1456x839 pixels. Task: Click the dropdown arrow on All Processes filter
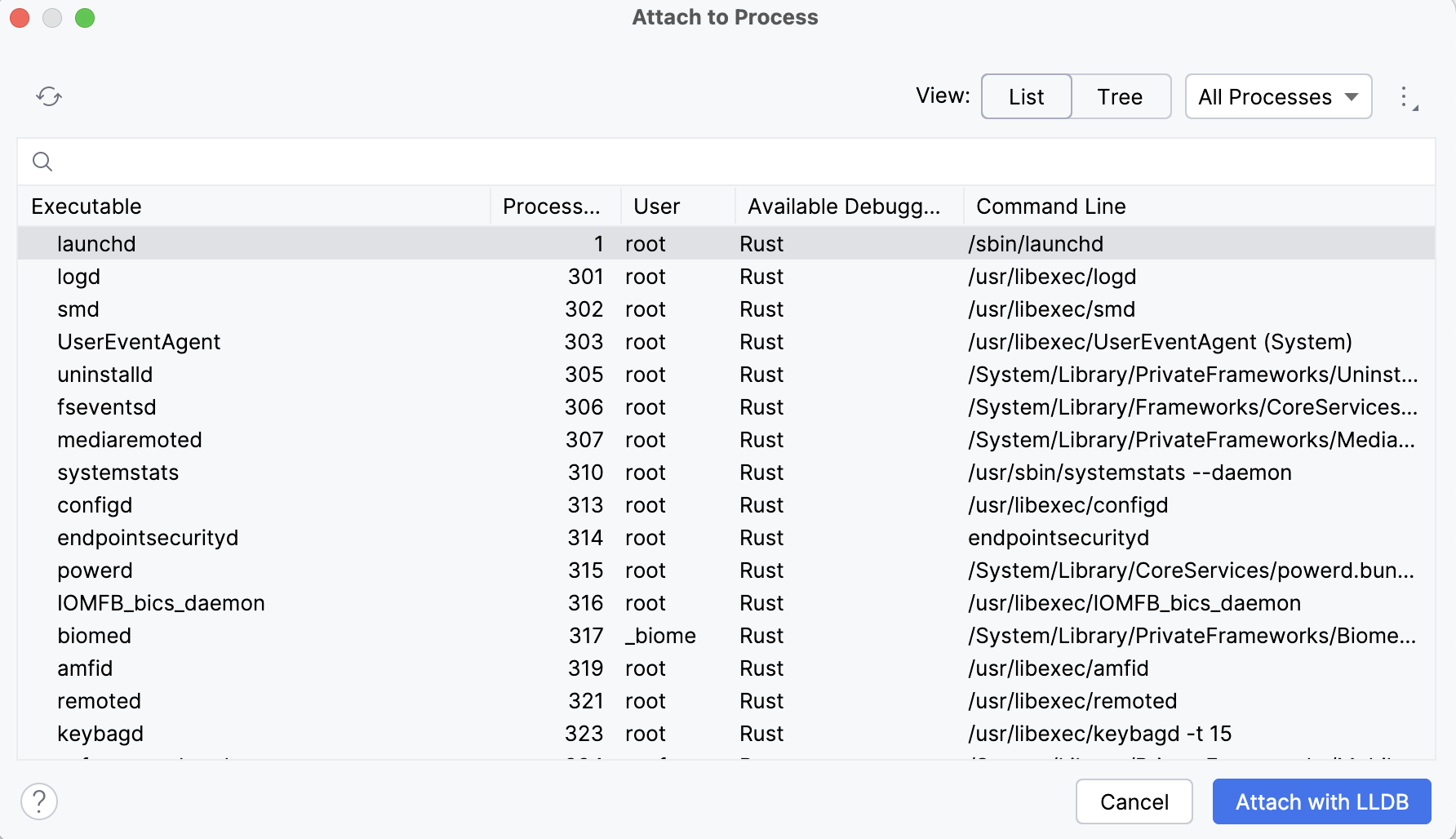click(x=1351, y=96)
